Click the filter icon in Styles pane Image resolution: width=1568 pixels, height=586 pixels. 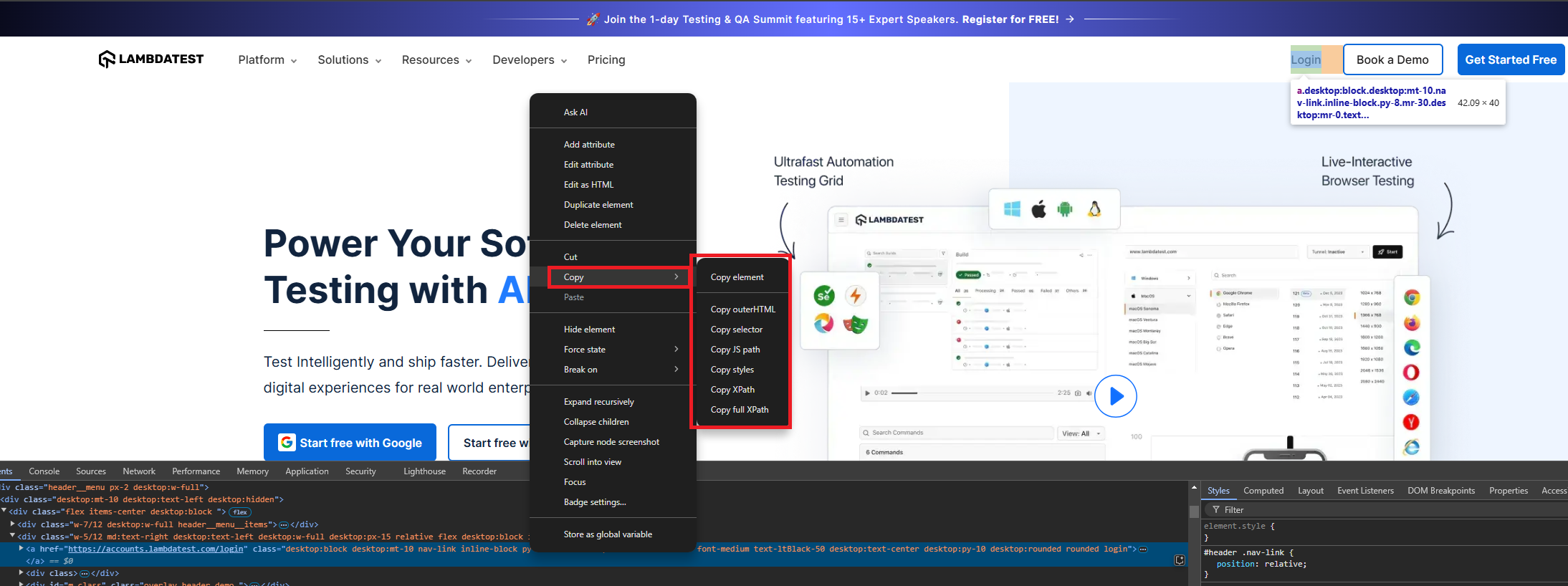[x=1216, y=510]
